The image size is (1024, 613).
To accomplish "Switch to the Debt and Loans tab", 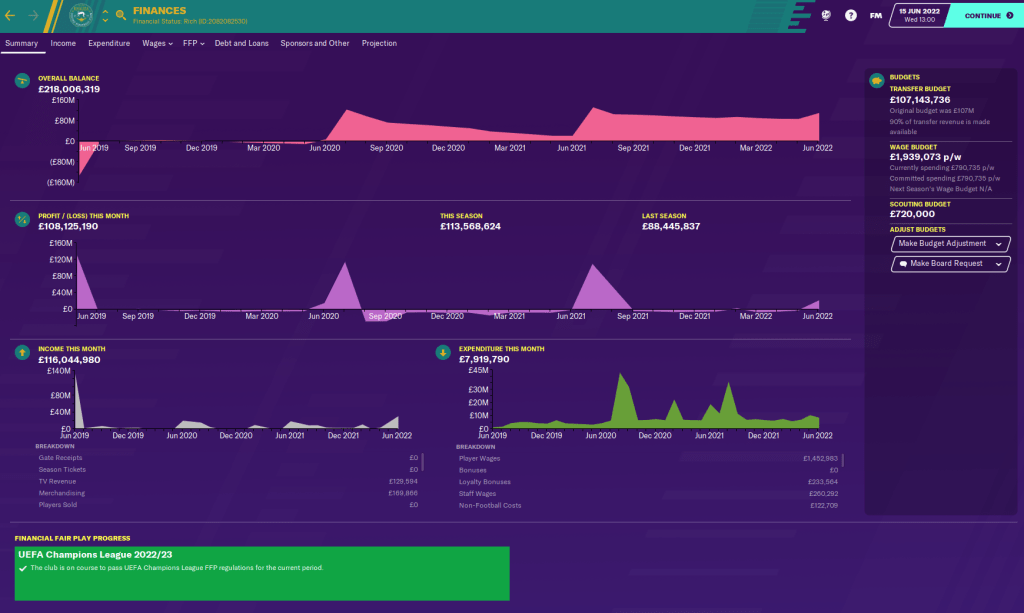I will click(242, 43).
